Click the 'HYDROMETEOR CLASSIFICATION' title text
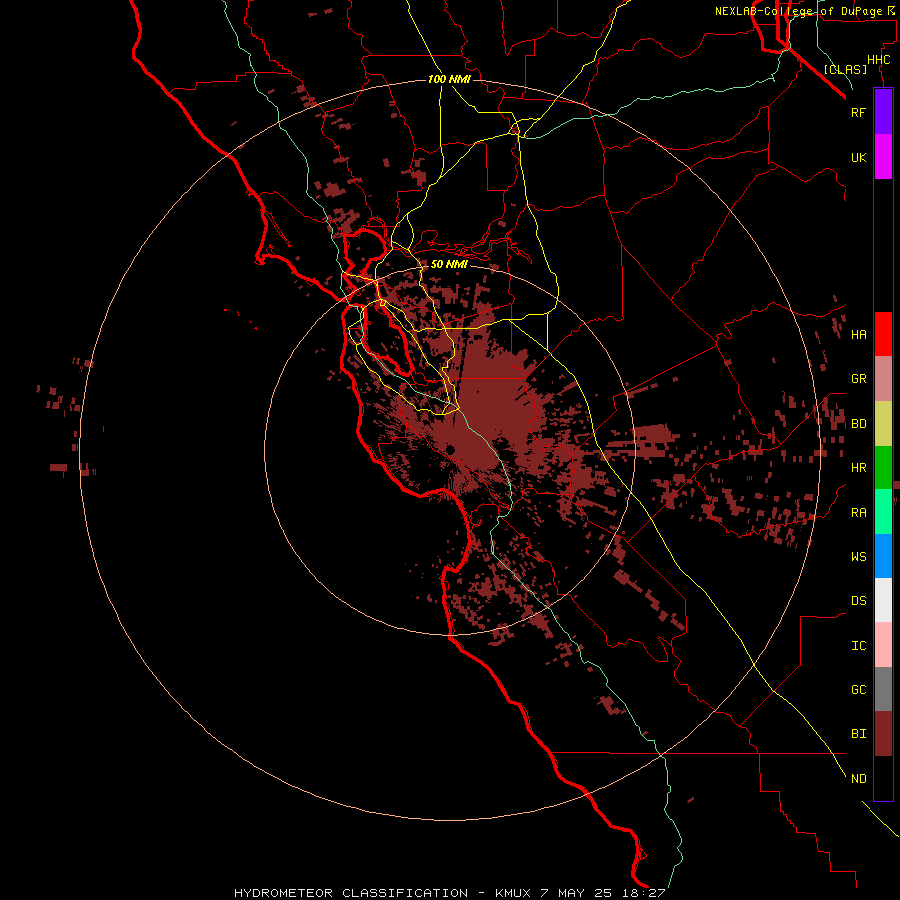This screenshot has width=900, height=900. [x=351, y=893]
